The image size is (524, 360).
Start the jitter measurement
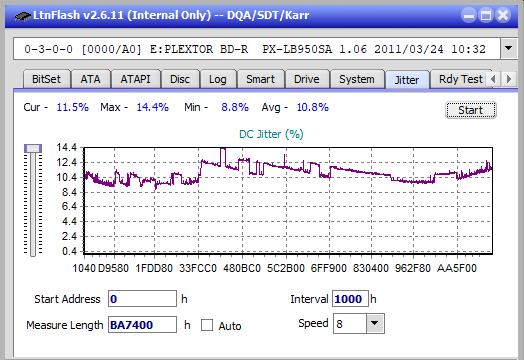tap(471, 110)
